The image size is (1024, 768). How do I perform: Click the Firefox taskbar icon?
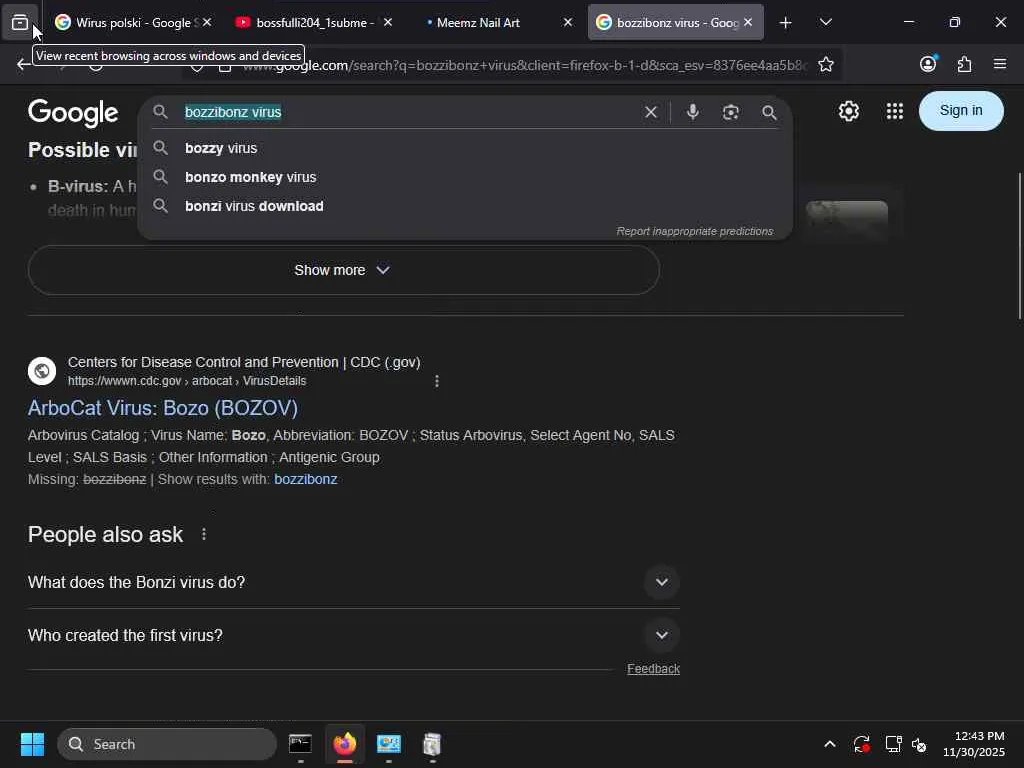tap(344, 744)
